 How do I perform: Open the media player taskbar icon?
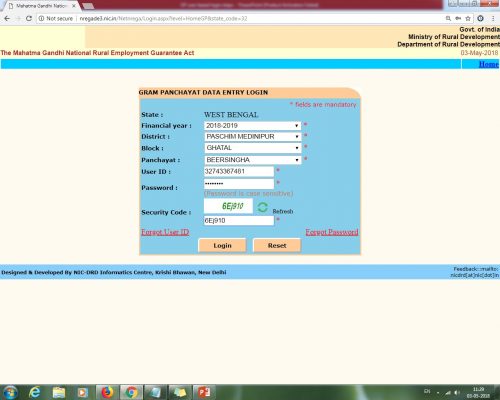click(82, 392)
